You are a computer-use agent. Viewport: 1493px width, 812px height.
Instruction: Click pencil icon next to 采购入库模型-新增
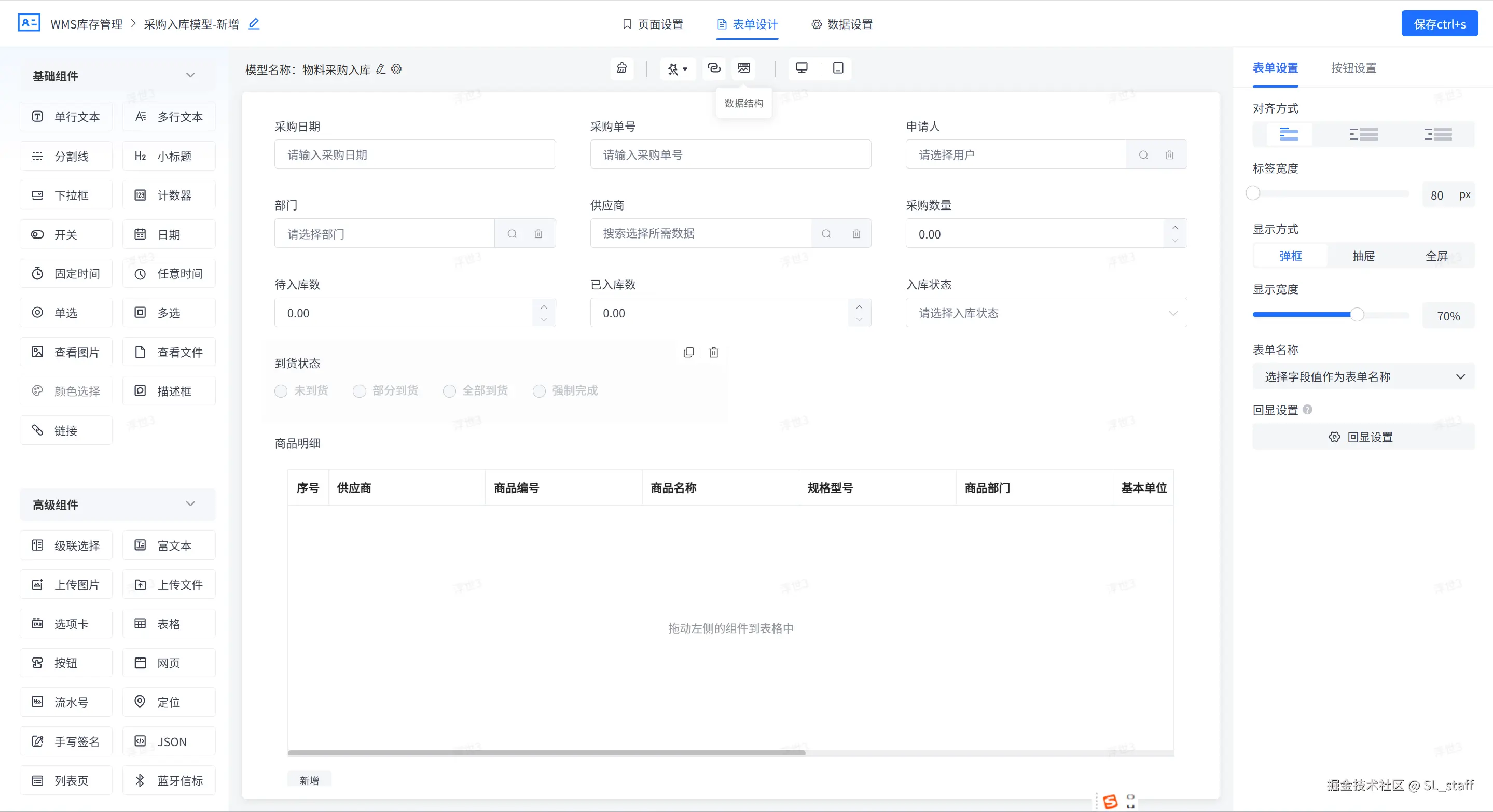(x=254, y=24)
